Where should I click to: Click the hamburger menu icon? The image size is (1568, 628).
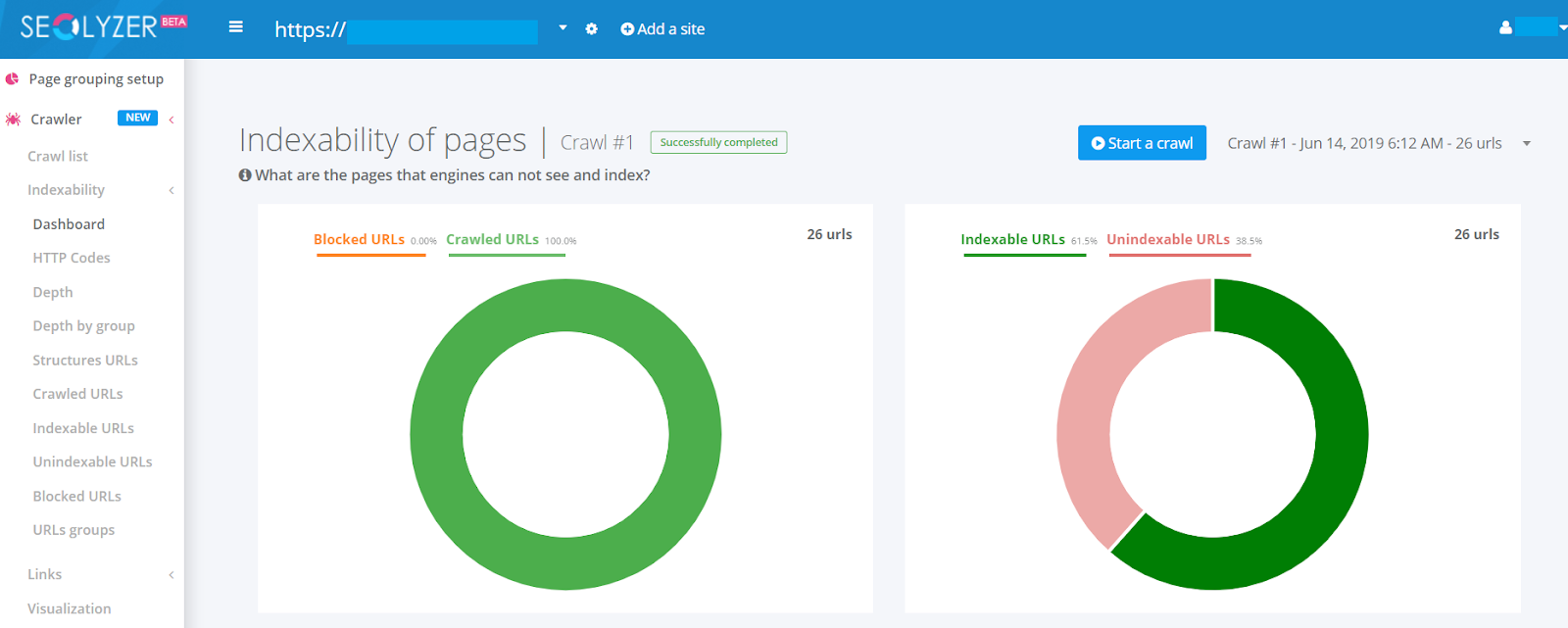point(235,27)
